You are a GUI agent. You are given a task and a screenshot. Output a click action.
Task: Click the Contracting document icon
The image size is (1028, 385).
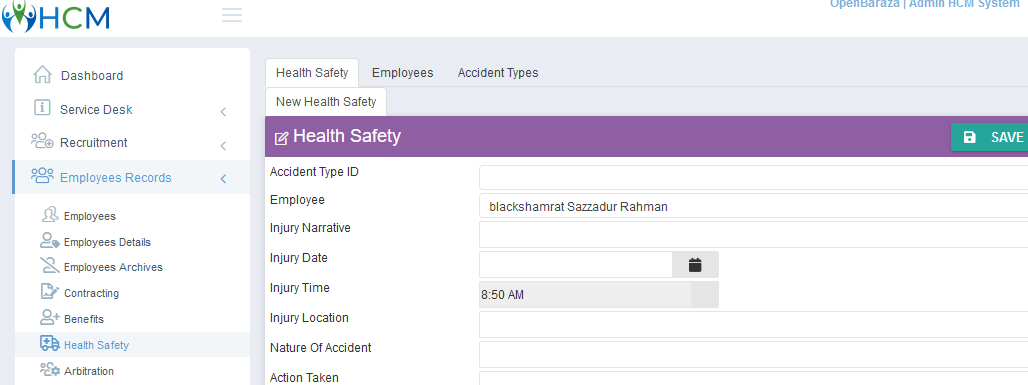49,292
